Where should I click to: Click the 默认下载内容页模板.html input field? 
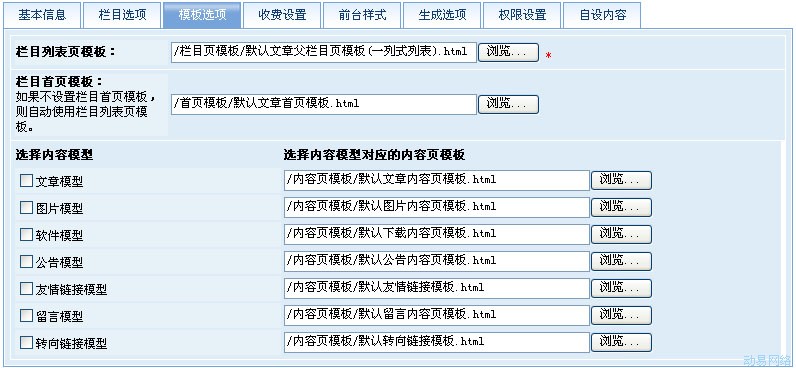coord(437,234)
